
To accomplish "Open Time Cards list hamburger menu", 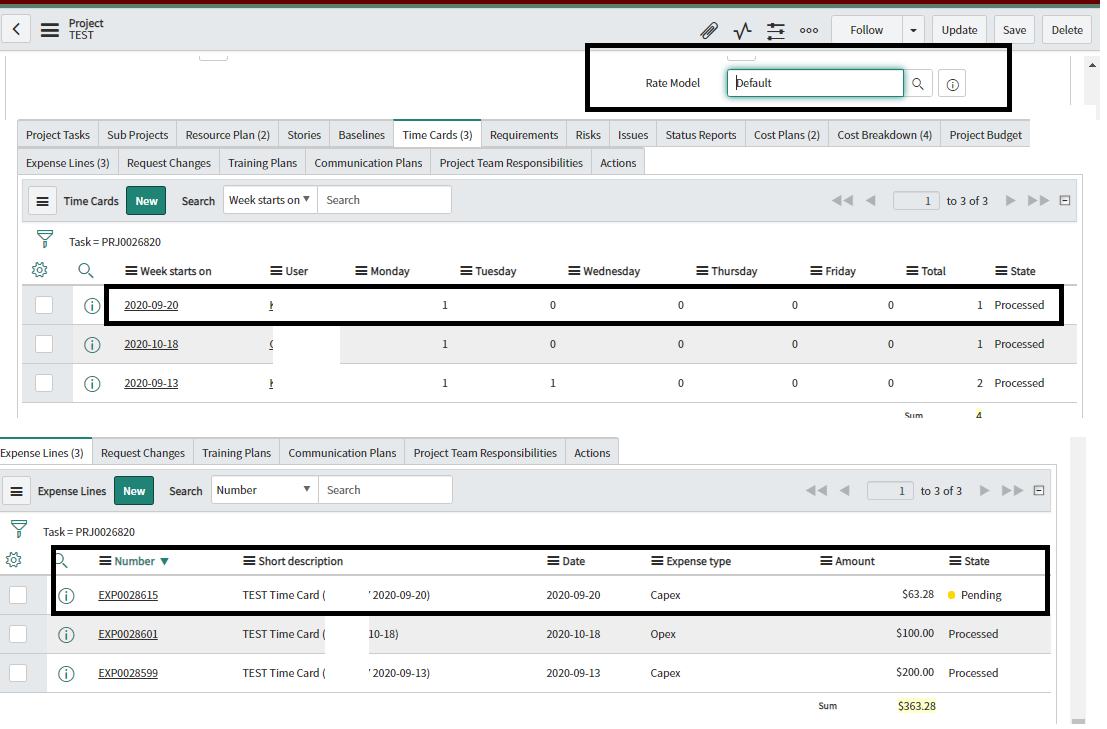I will (x=42, y=201).
